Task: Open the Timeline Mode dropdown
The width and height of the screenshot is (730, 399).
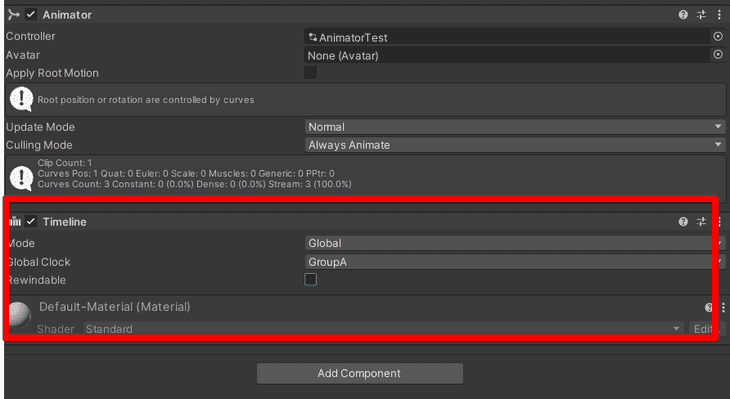Action: pos(515,243)
